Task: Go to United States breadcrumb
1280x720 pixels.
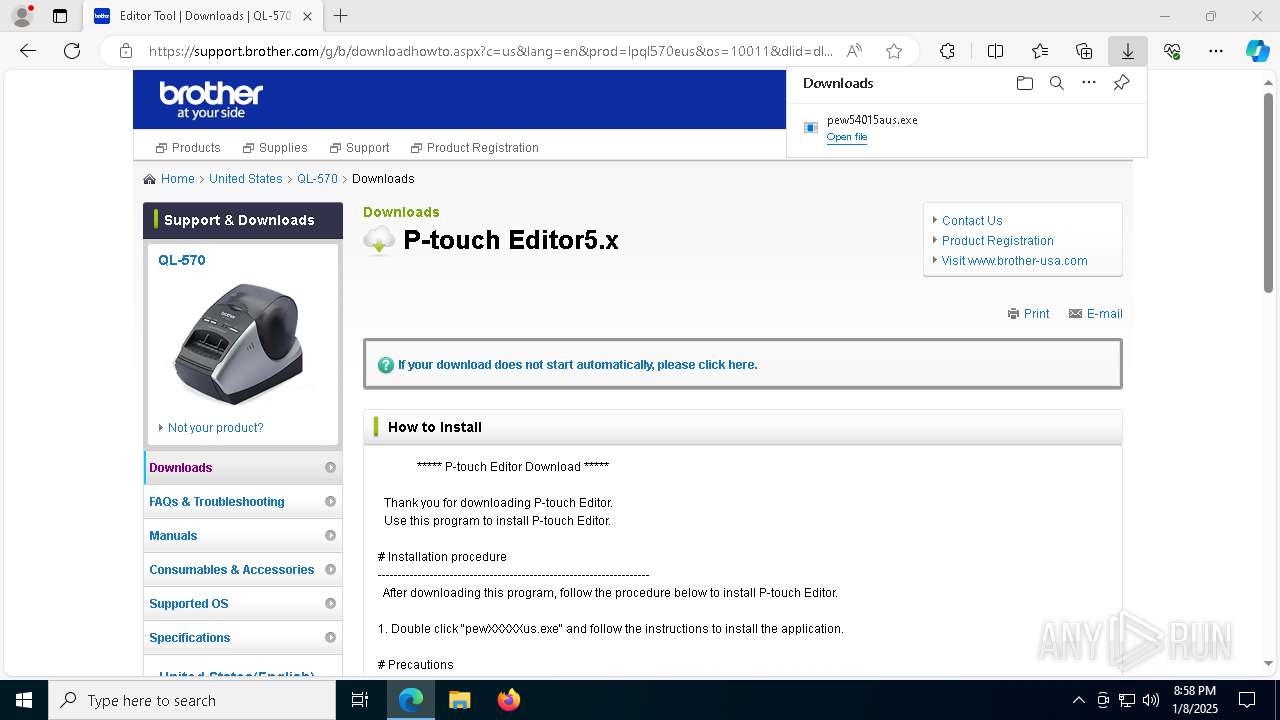Action: [246, 179]
